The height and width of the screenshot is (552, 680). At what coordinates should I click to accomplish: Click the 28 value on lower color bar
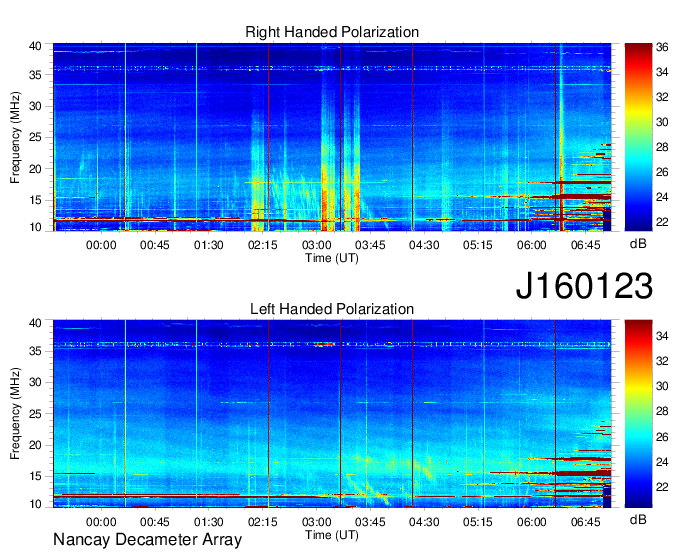click(662, 411)
